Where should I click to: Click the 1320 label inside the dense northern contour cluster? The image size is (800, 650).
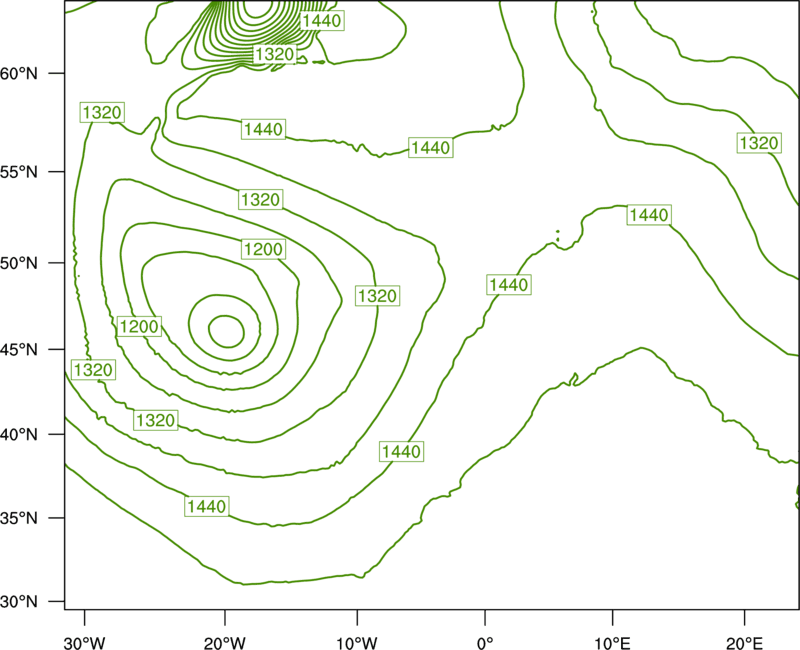(x=274, y=54)
